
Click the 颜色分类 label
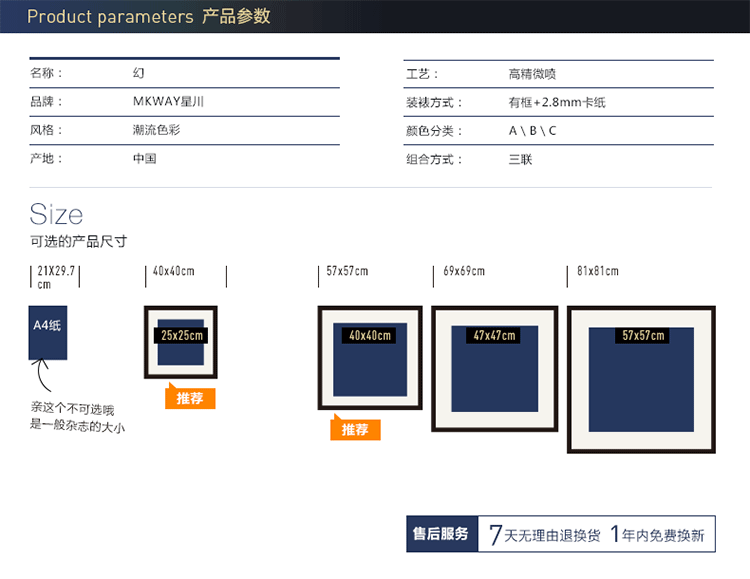click(434, 131)
